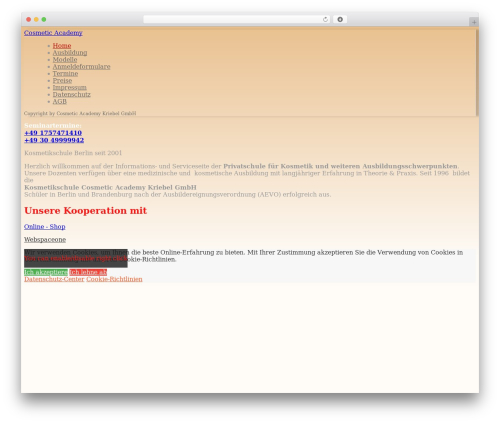Open the Datenschutz-Center link
This screenshot has width=500, height=423.
coord(54,279)
